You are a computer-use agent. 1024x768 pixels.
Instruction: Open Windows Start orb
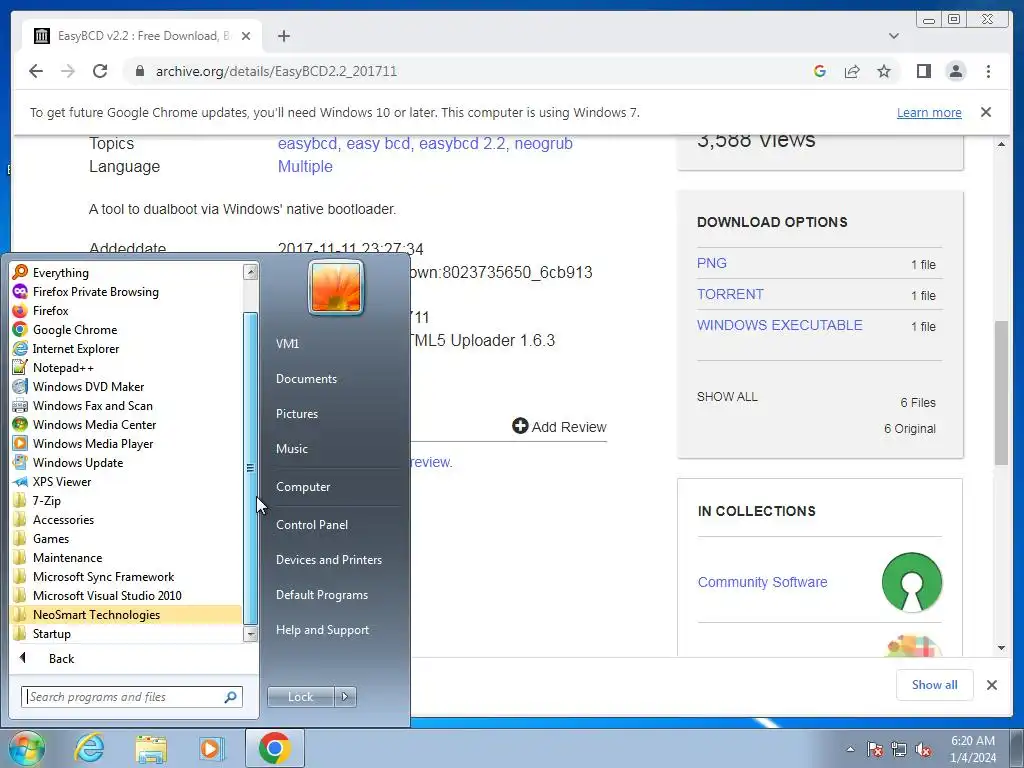(26, 748)
